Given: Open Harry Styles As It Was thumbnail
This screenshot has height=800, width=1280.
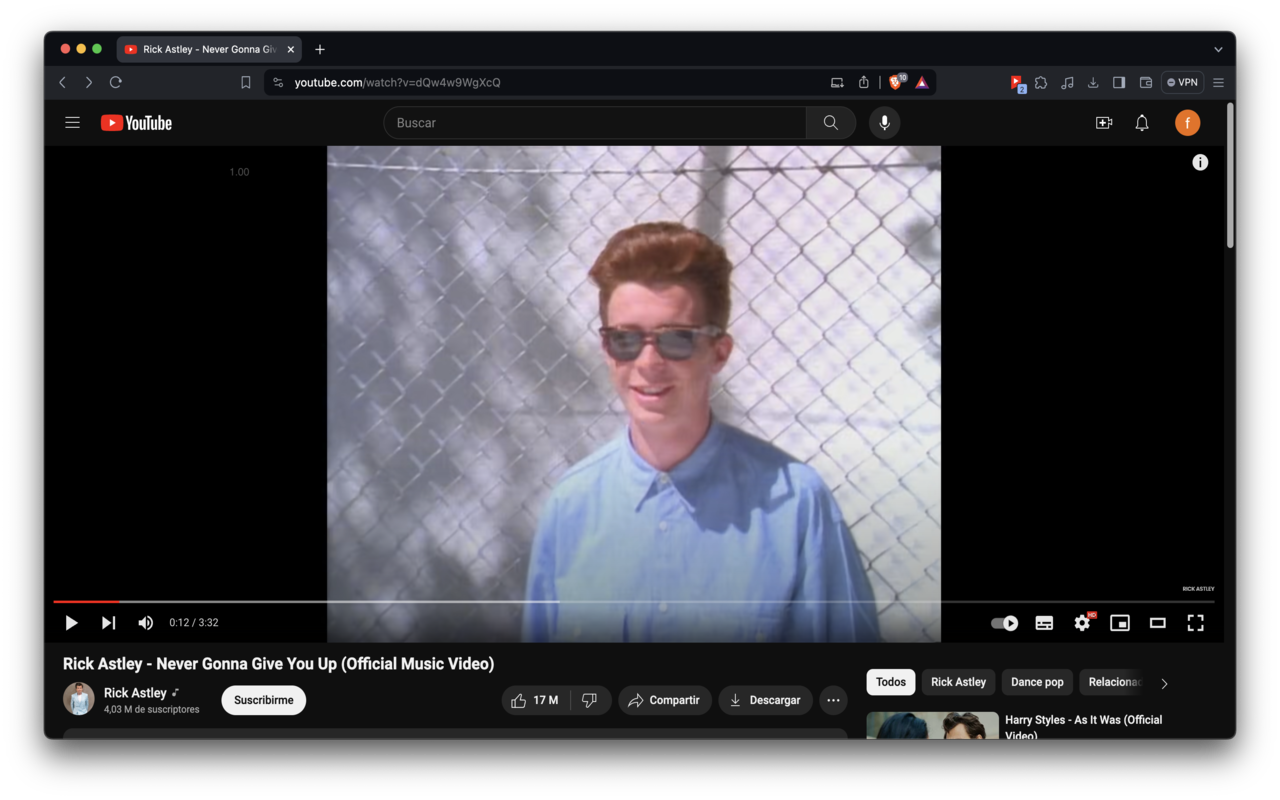Looking at the screenshot, I should tap(932, 725).
